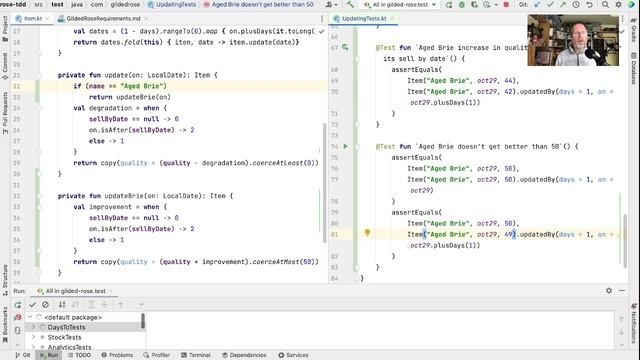This screenshot has height=360, width=640.
Task: Collapse all nodes in test results
Action: (x=104, y=304)
